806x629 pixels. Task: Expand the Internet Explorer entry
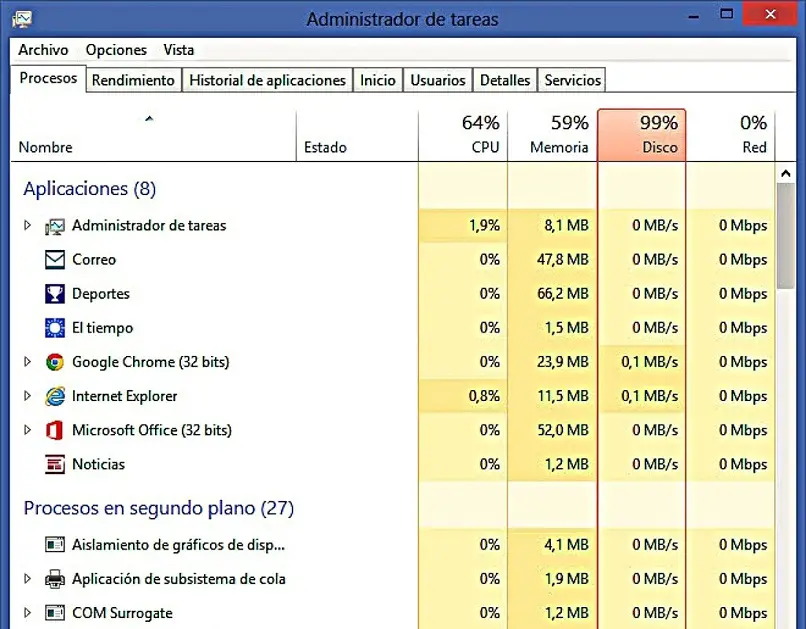pyautogui.click(x=27, y=396)
